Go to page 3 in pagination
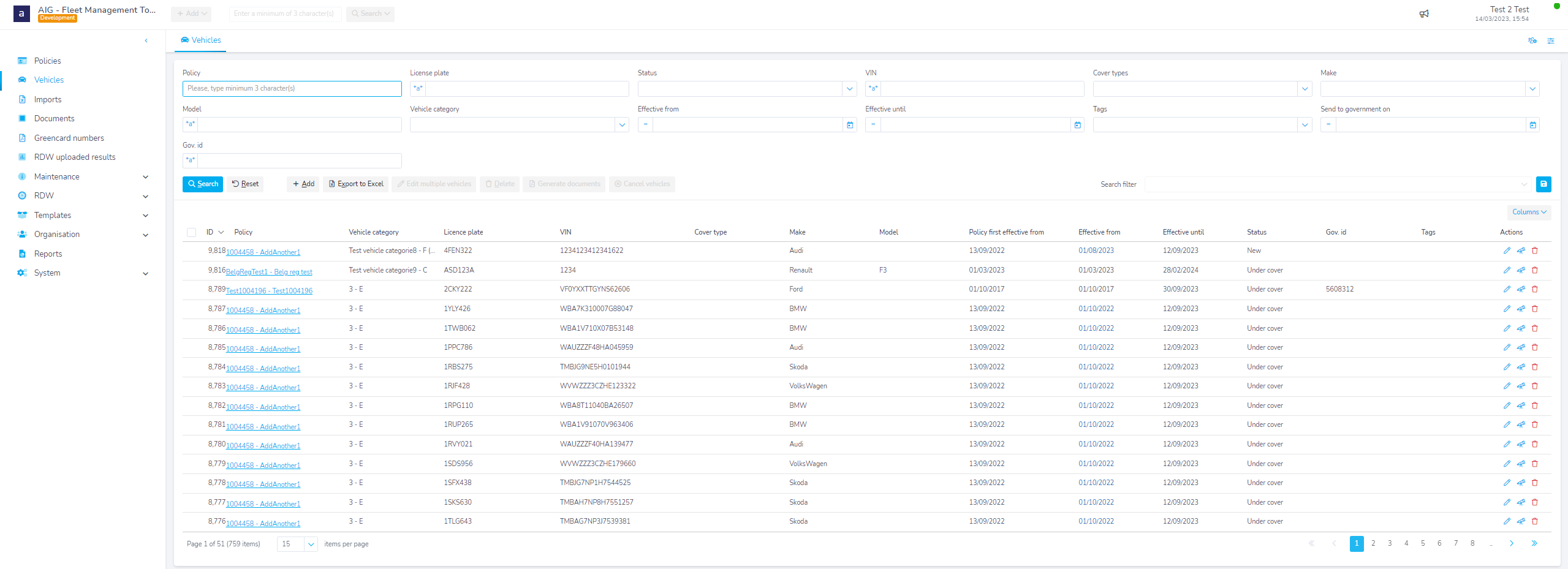 tap(1390, 543)
